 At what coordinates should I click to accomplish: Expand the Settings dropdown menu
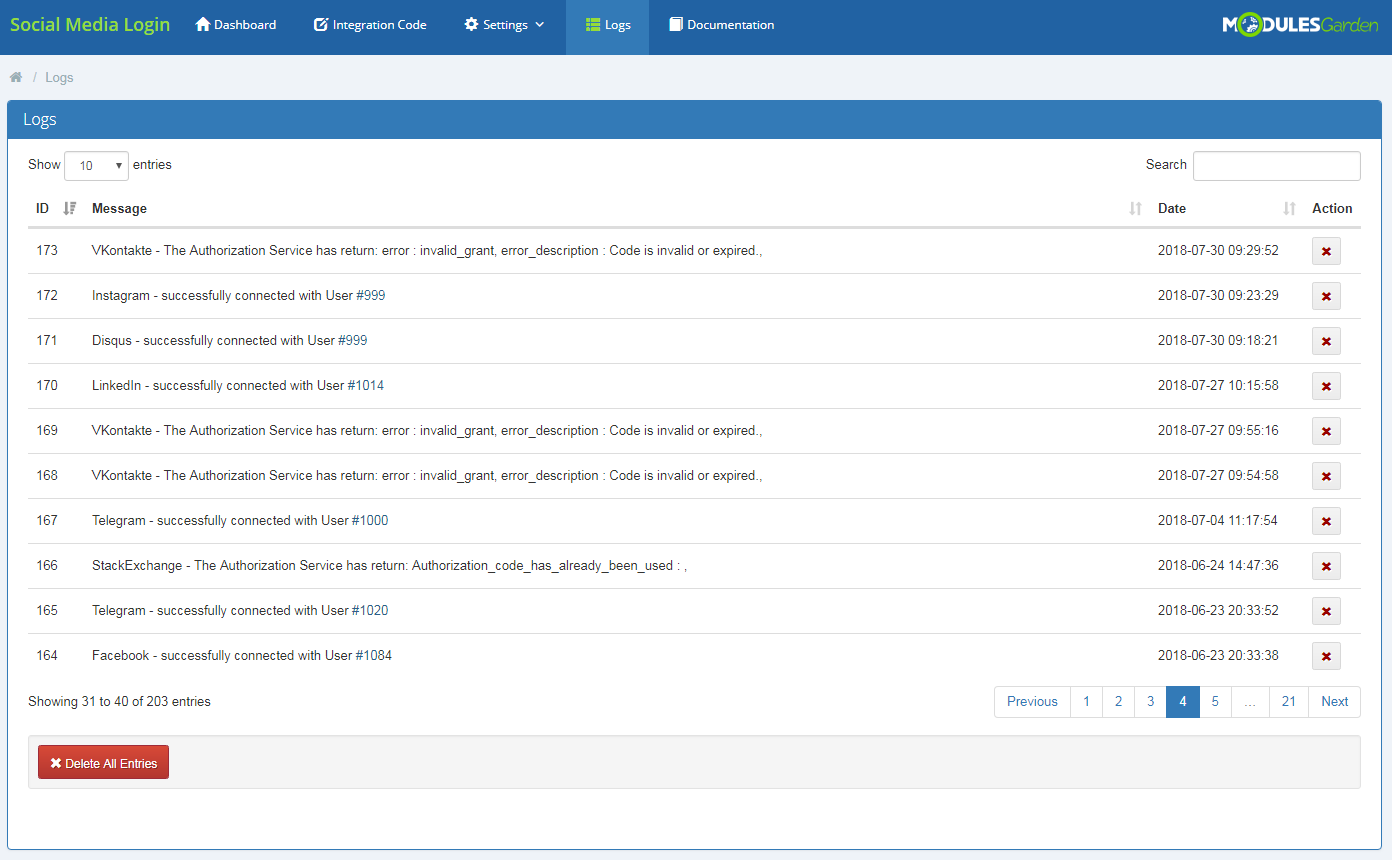(505, 25)
